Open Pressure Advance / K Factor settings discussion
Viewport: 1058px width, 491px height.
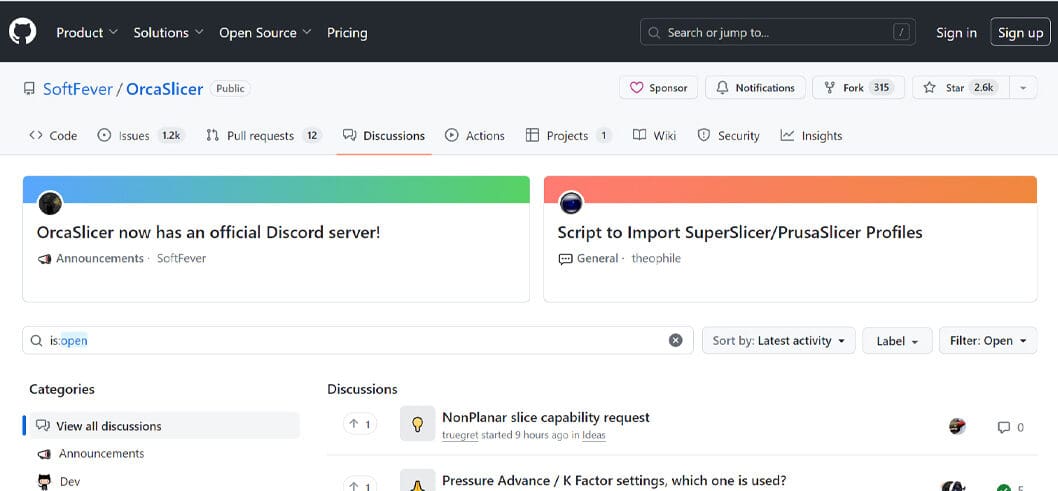(x=614, y=481)
